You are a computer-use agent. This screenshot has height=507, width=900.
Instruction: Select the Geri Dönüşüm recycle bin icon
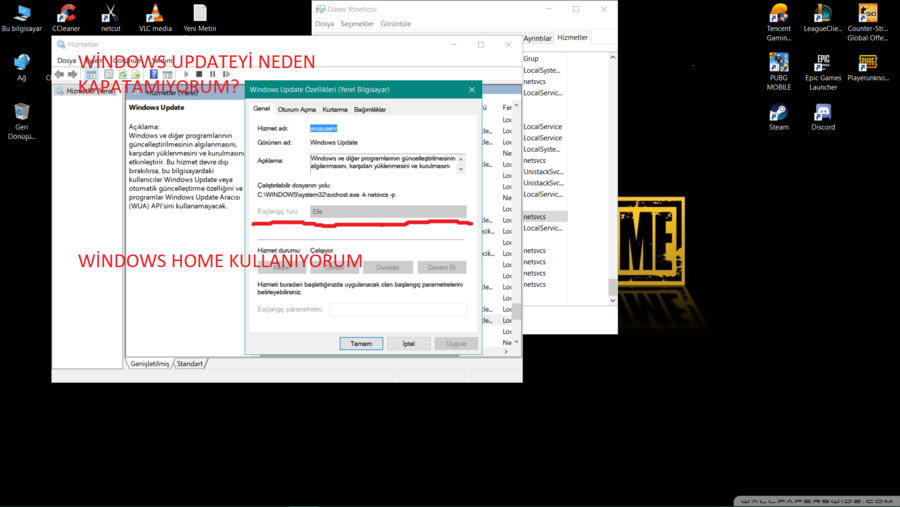[x=22, y=121]
